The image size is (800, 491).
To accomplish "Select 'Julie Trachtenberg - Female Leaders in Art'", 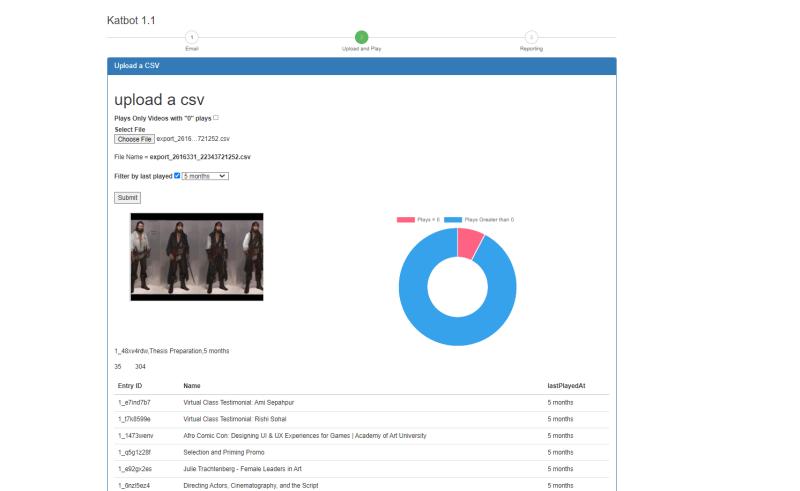I will 246,468.
